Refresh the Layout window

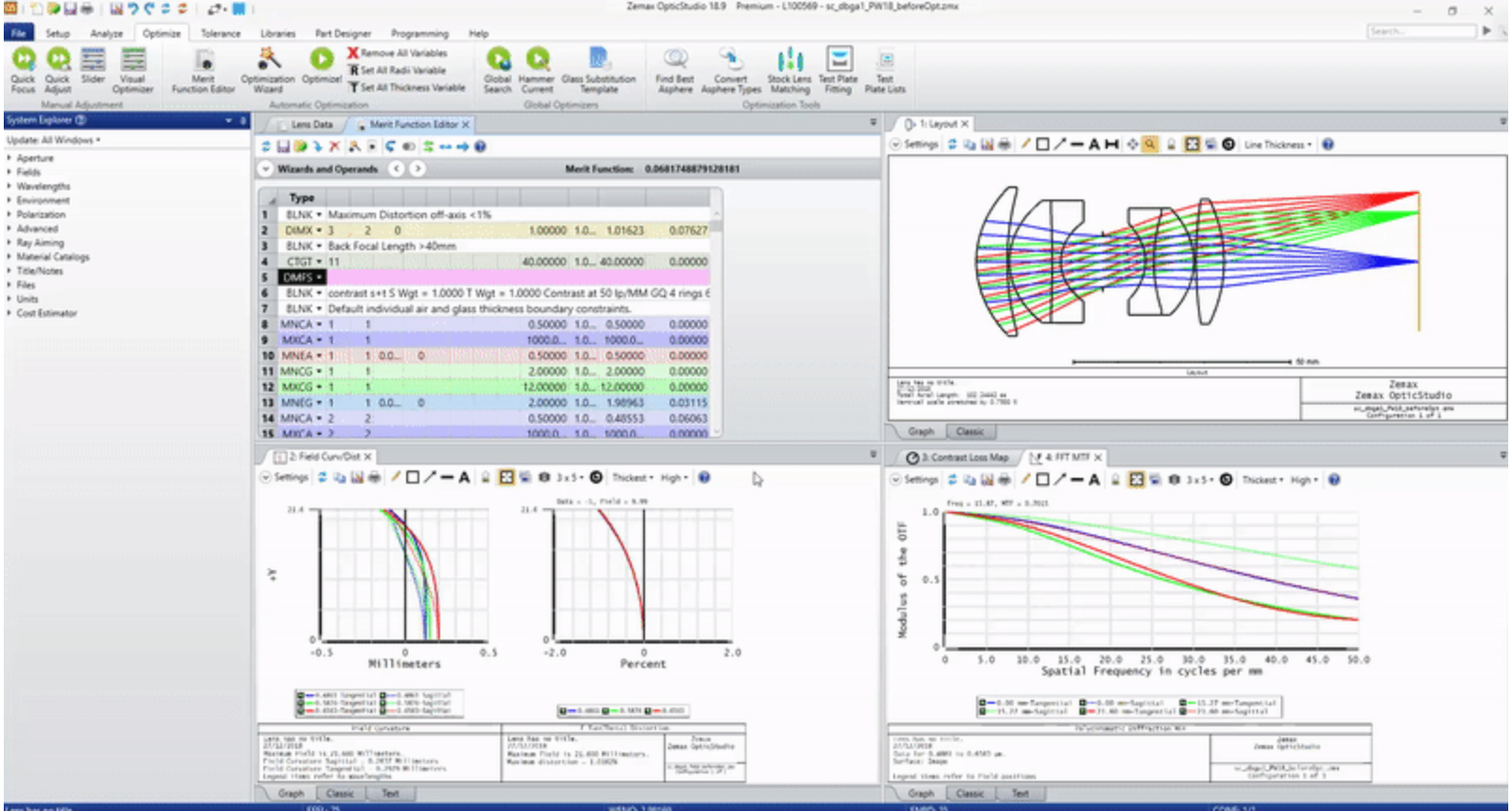[953, 145]
